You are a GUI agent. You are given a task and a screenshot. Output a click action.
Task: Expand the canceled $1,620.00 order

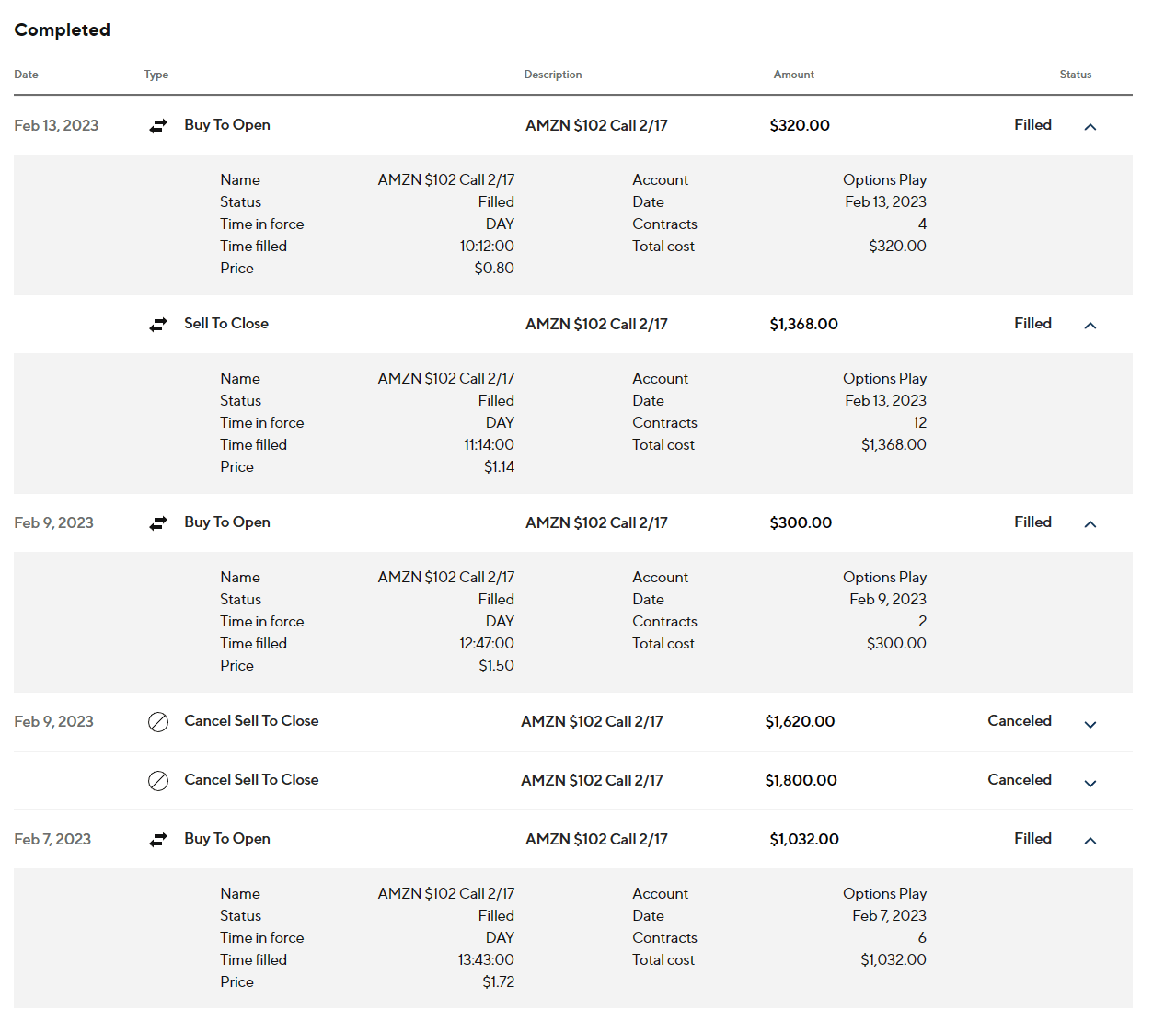tap(1090, 725)
